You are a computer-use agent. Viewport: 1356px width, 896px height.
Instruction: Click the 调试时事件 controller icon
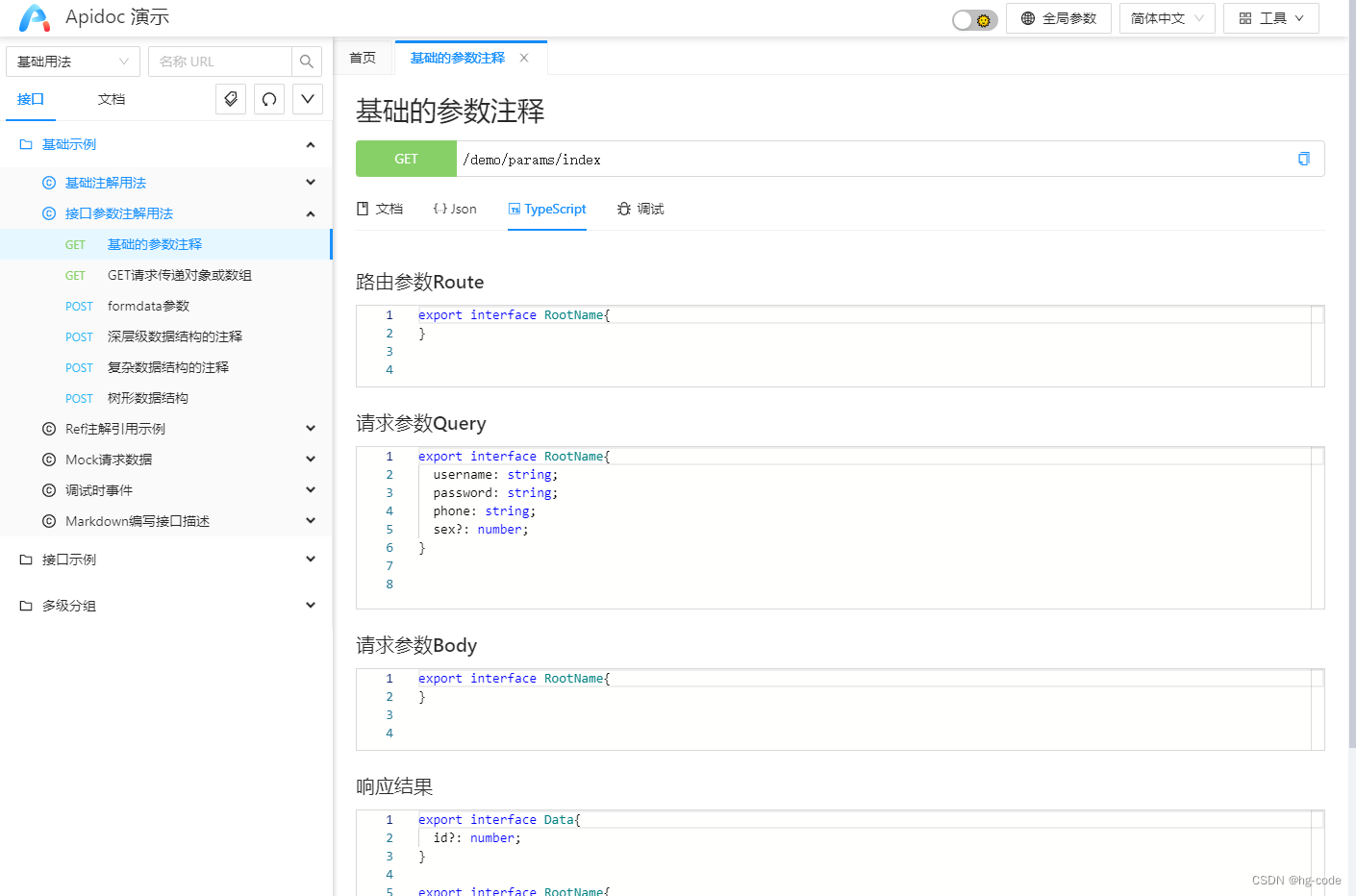tap(49, 490)
